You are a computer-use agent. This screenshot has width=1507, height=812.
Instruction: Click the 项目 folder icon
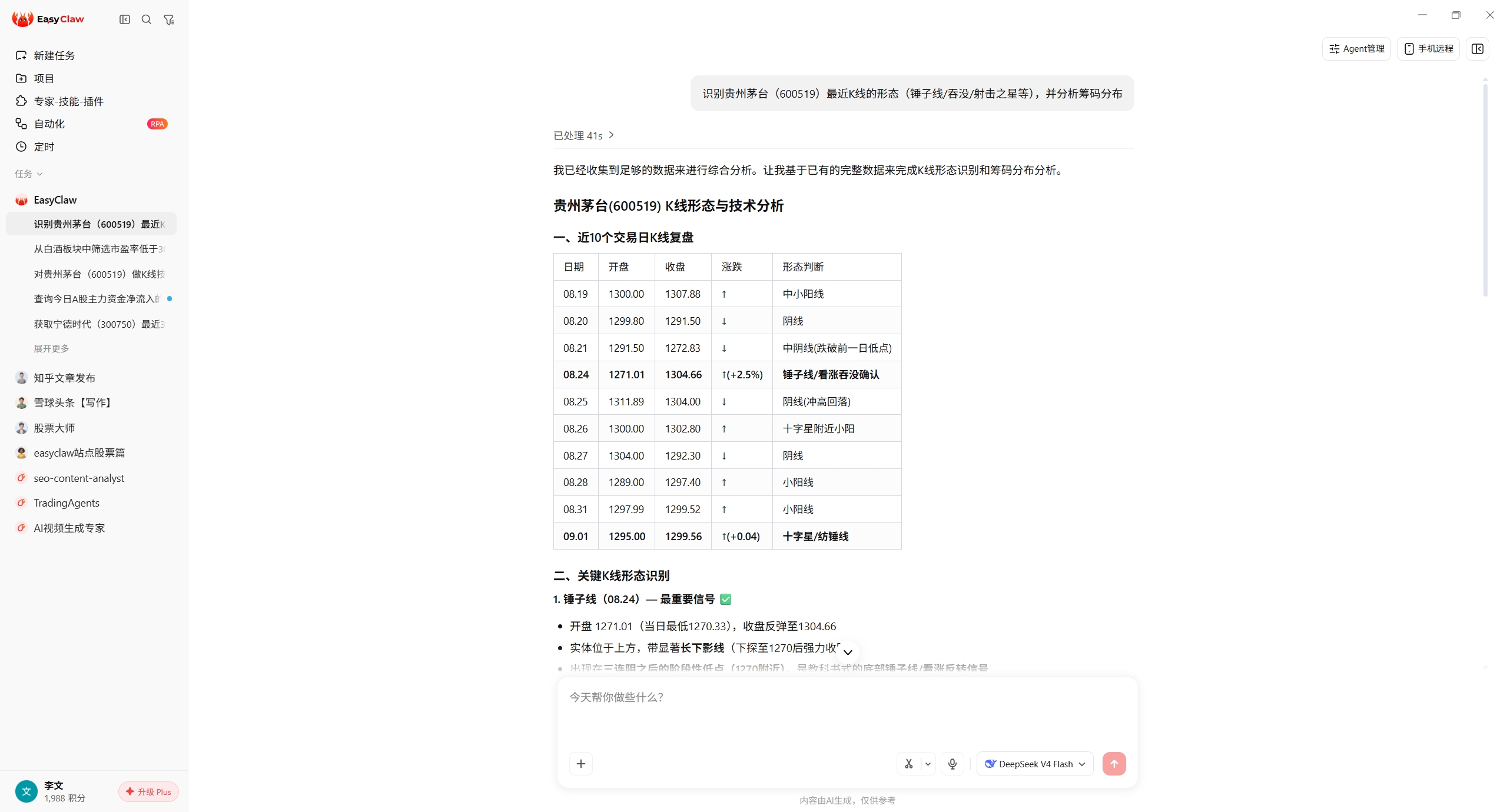[21, 78]
